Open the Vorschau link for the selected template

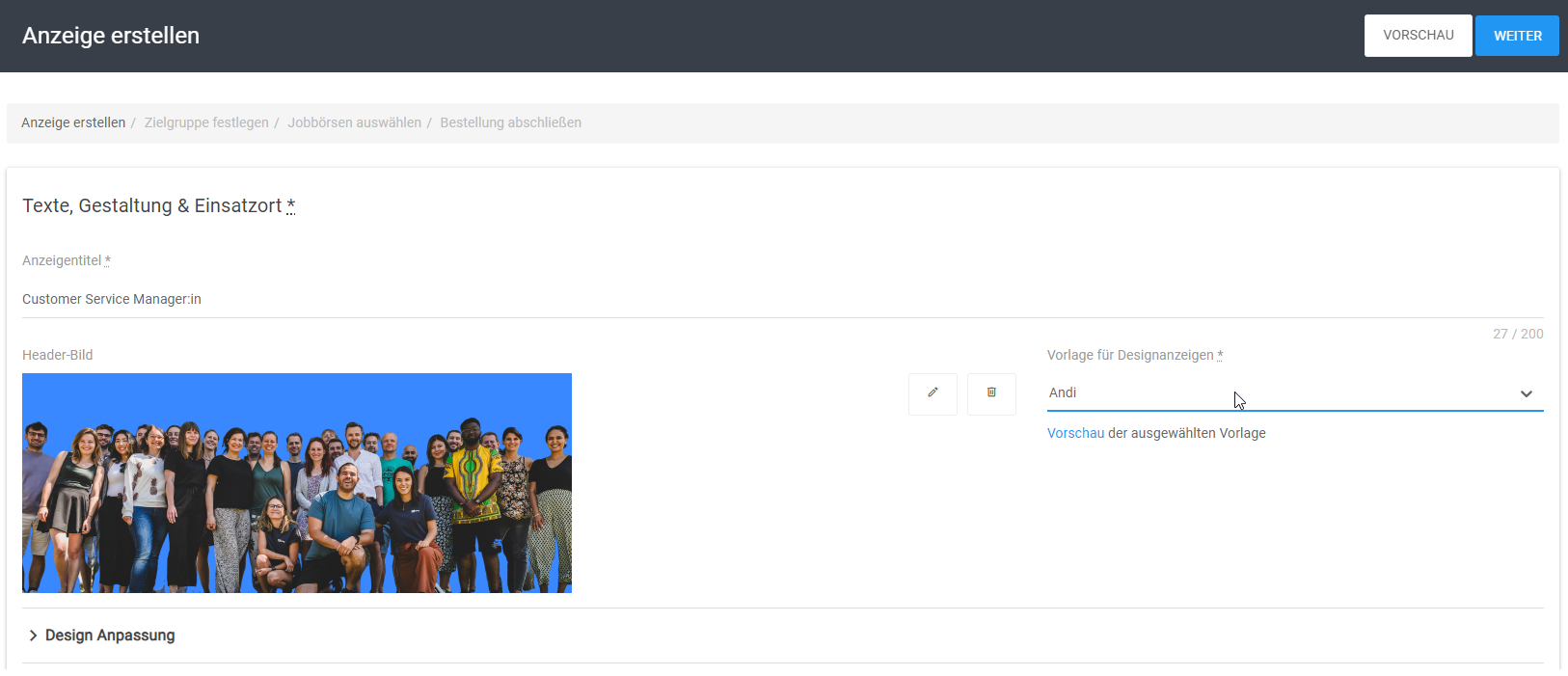click(1075, 433)
